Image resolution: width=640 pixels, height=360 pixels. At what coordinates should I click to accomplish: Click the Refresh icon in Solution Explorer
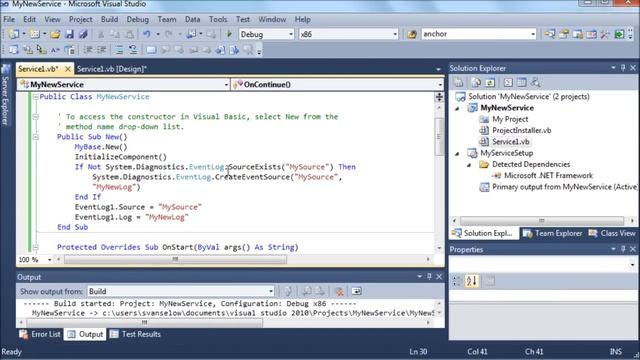(x=490, y=83)
